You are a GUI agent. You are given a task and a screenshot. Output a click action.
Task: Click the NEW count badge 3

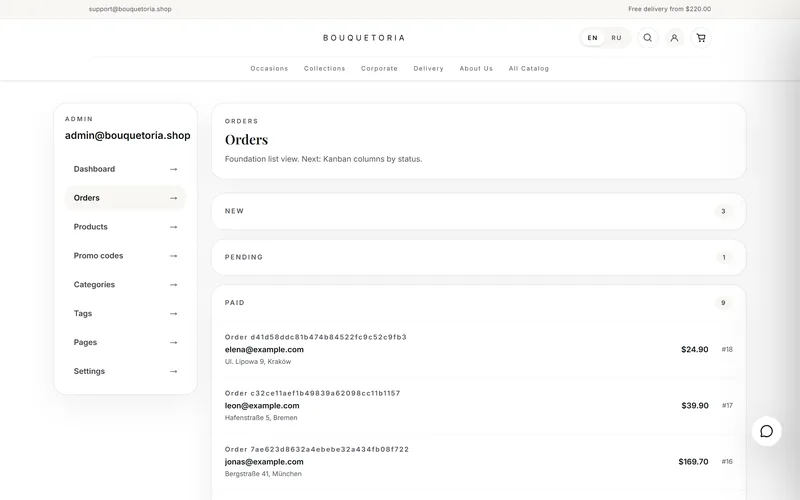click(x=723, y=211)
